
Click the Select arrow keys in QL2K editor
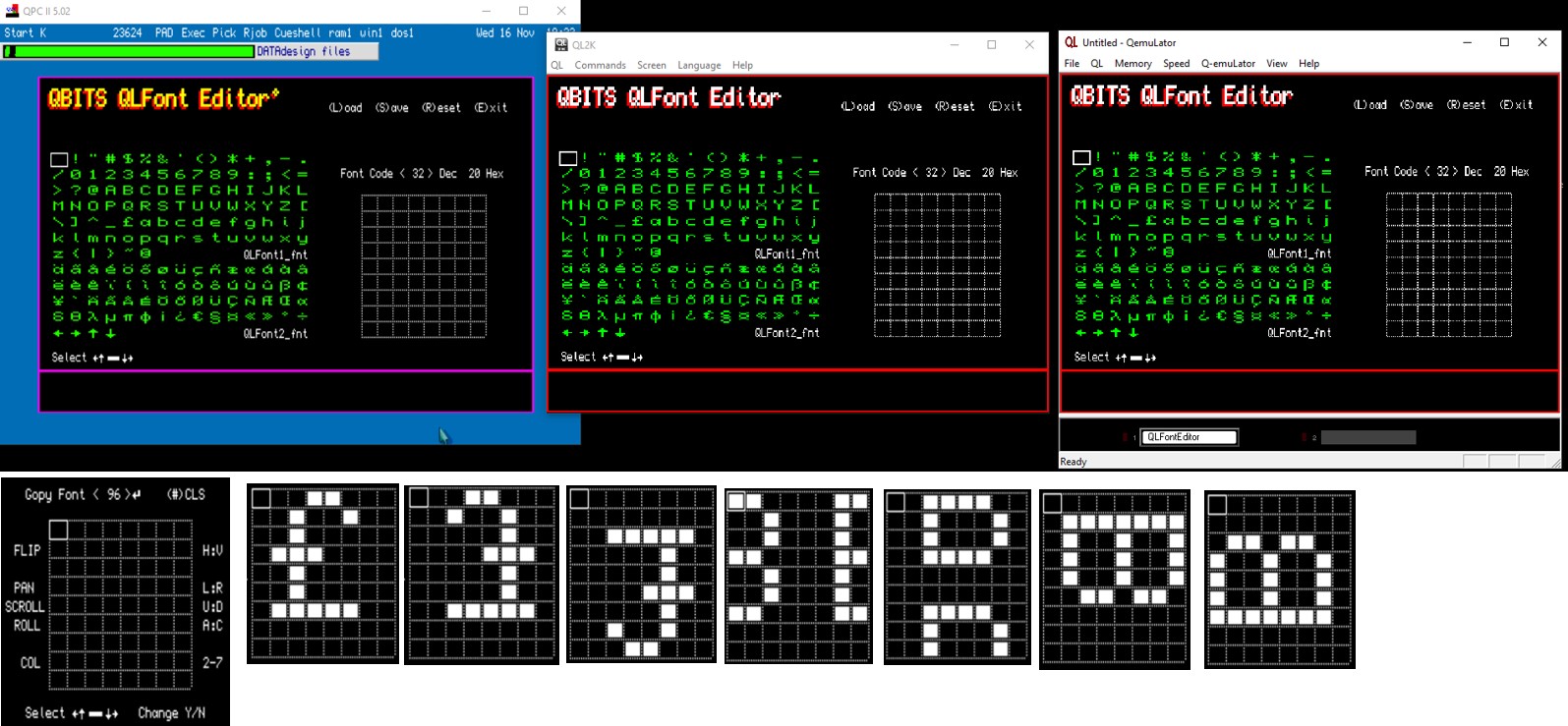tap(622, 358)
